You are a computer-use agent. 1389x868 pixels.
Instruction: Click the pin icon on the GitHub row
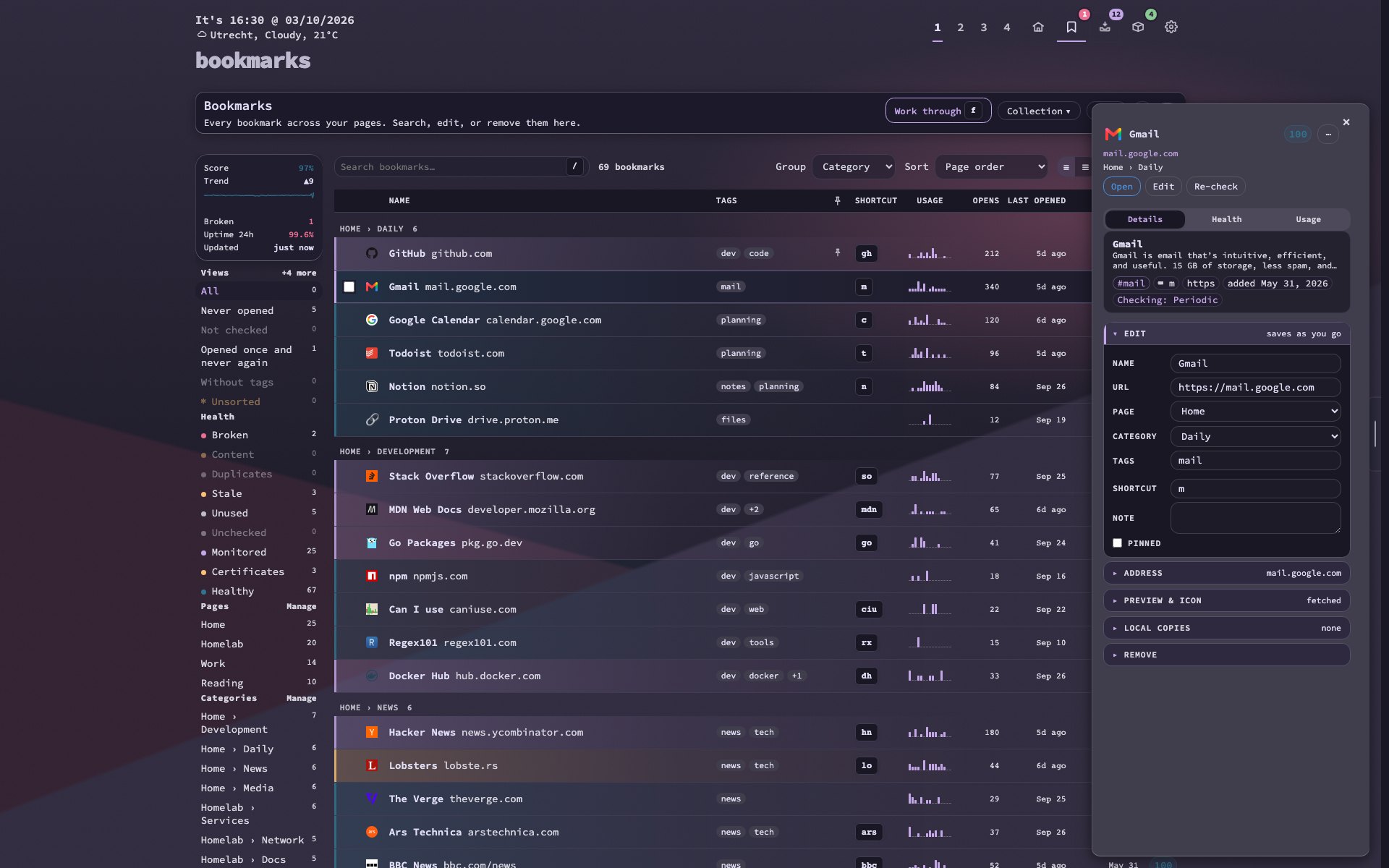[x=837, y=252]
